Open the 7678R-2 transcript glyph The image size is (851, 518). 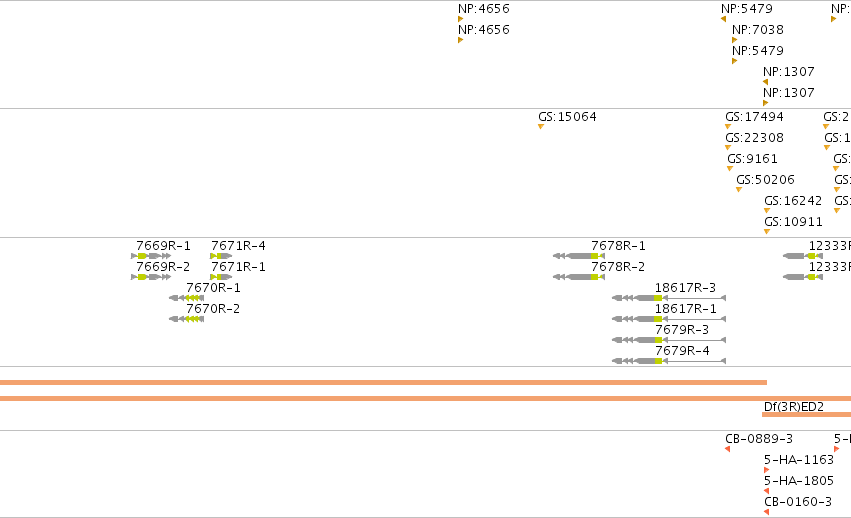pyautogui.click(x=579, y=277)
